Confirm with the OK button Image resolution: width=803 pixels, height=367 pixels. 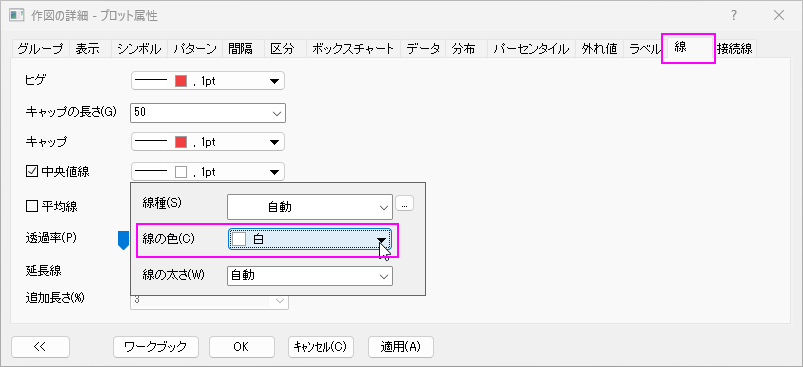click(241, 347)
